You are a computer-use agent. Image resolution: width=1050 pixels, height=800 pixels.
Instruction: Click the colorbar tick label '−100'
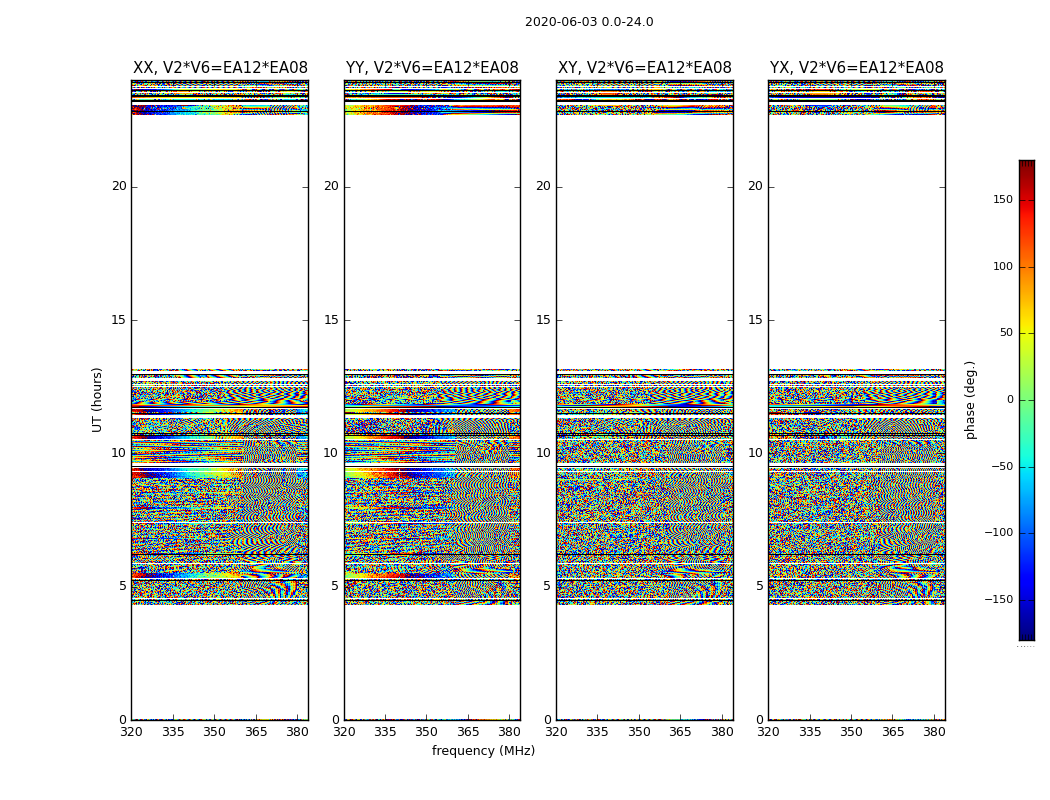999,532
